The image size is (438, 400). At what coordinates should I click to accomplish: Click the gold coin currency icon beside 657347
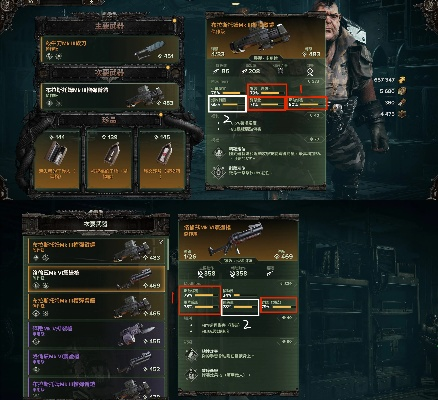(402, 80)
